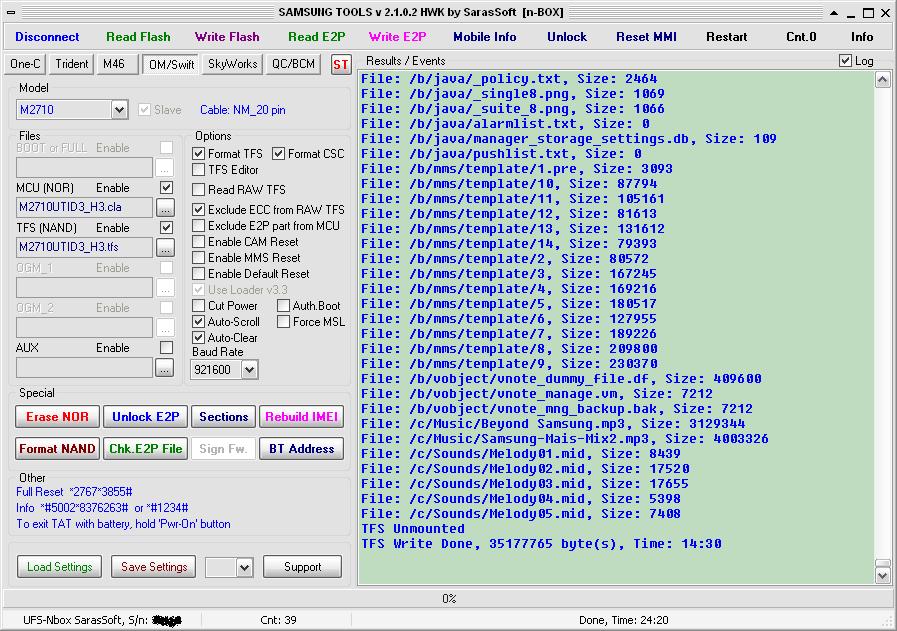This screenshot has width=897, height=631.
Task: Click the Format NAND button
Action: click(57, 449)
